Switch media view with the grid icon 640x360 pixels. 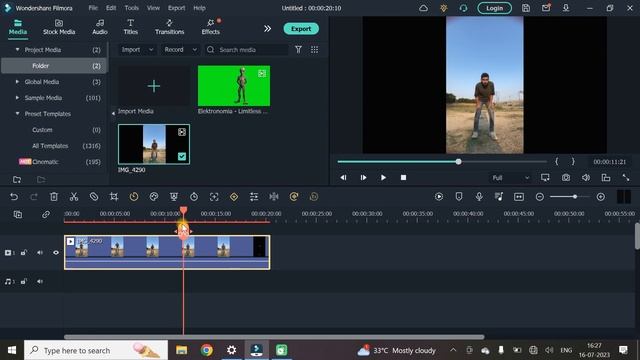[x=314, y=49]
